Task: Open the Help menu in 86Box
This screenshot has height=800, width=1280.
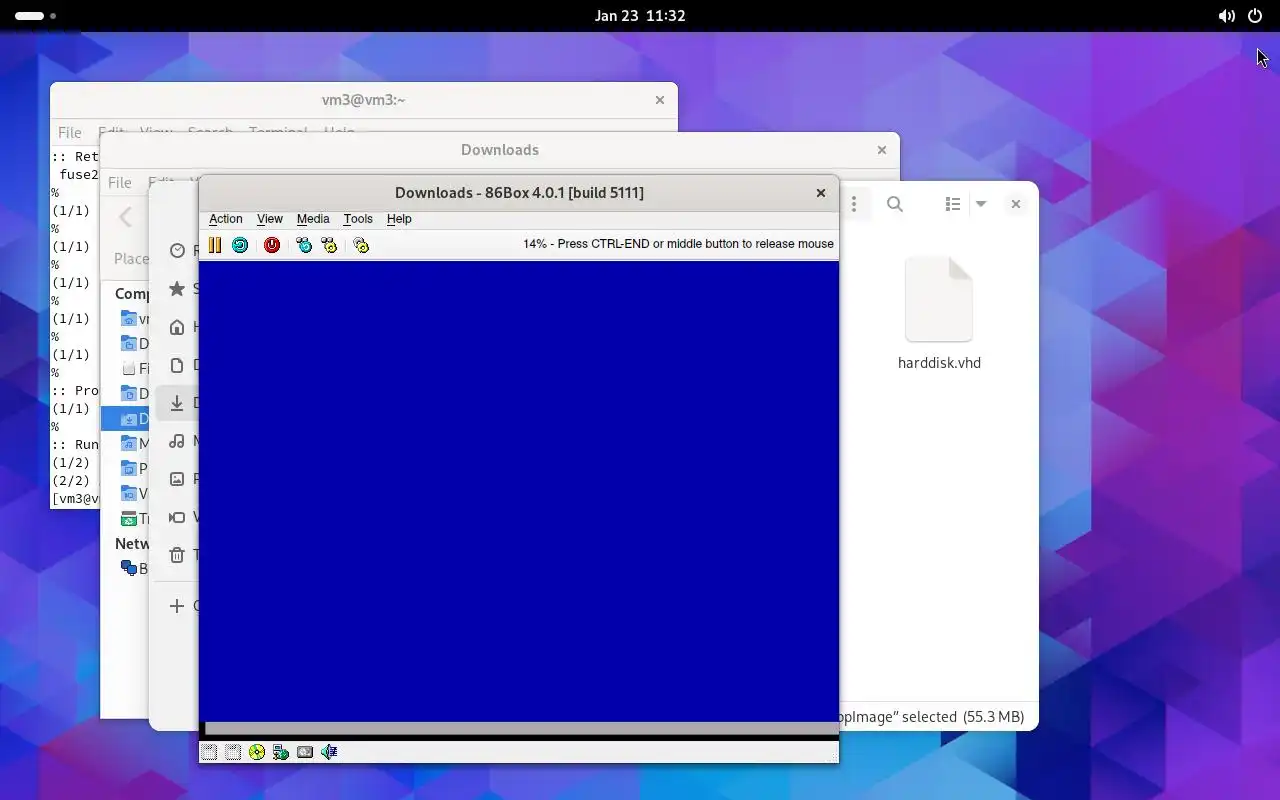Action: [399, 219]
